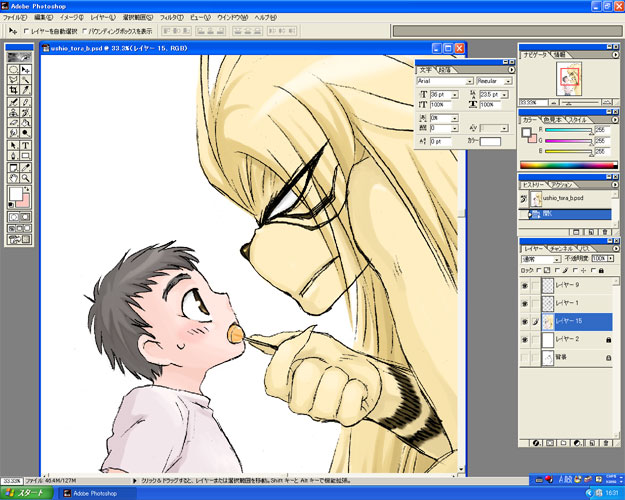Select the Slice tool

tap(25, 90)
